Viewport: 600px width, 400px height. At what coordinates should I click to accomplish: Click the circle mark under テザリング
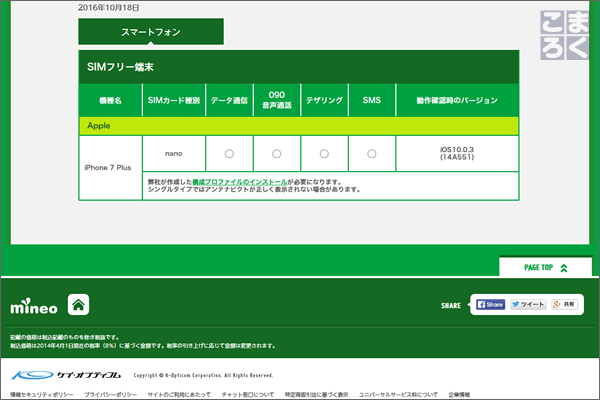[324, 153]
